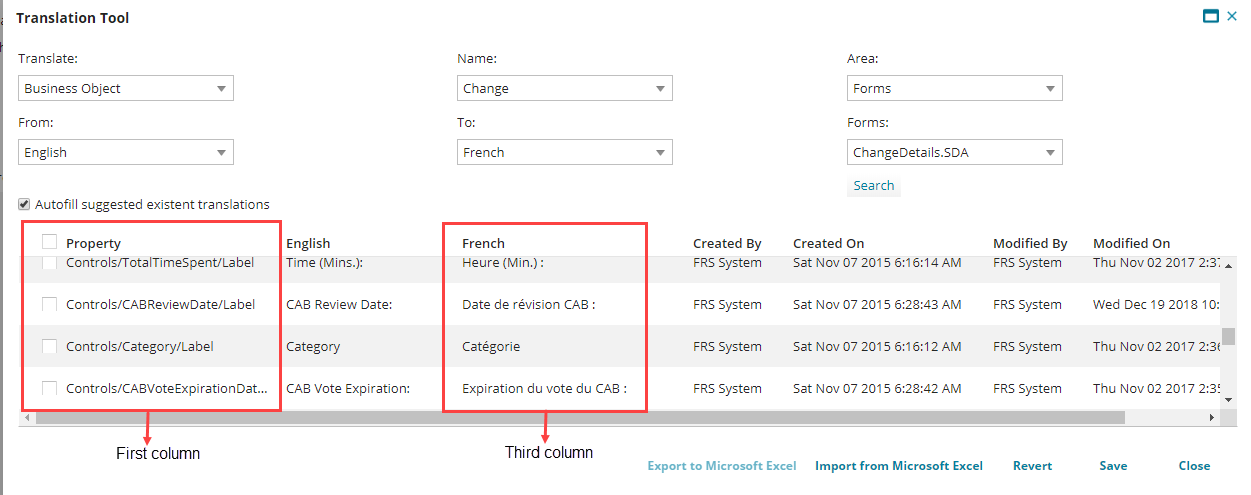Screen dimensions: 1251x495
Task: Maximize the Translation Tool dialog
Action: (1210, 17)
